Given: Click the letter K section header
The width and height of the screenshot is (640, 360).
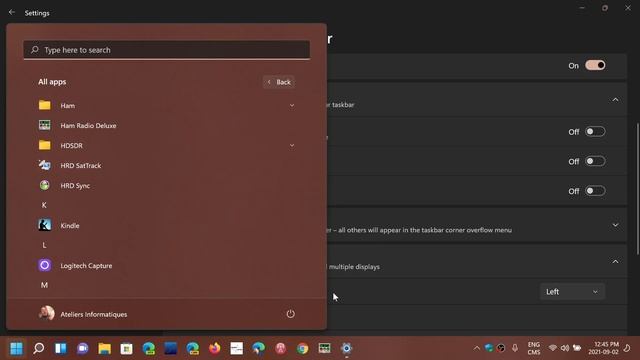Looking at the screenshot, I should tap(44, 205).
